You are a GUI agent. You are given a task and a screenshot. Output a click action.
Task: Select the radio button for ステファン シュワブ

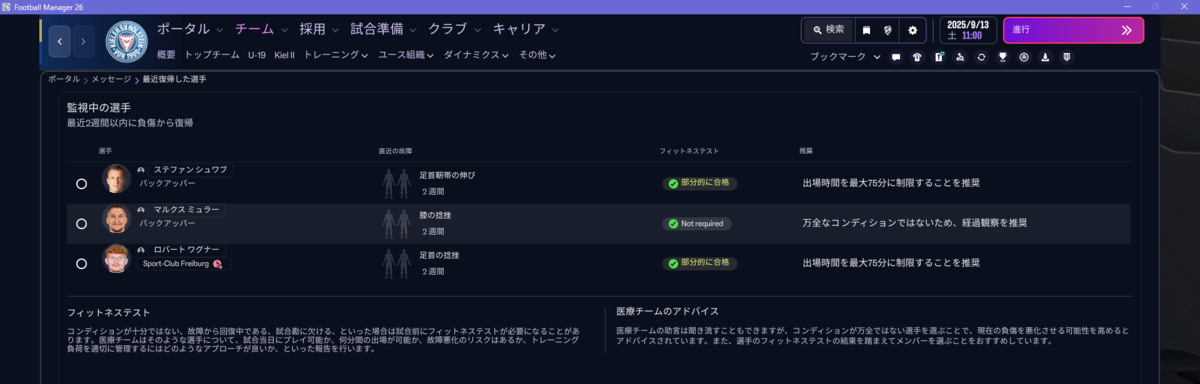tap(81, 184)
